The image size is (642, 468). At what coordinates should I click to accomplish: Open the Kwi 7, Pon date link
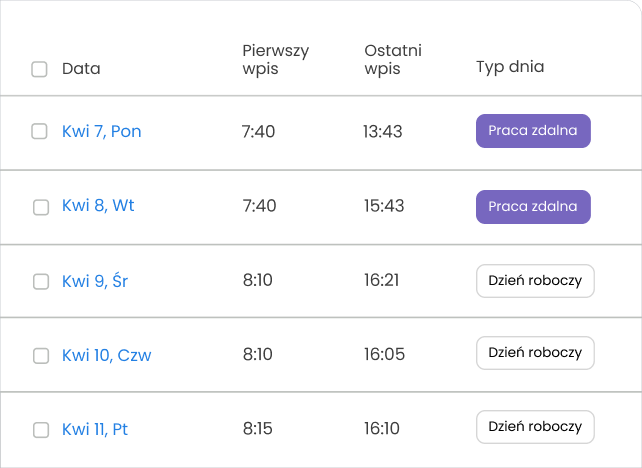[x=101, y=131]
